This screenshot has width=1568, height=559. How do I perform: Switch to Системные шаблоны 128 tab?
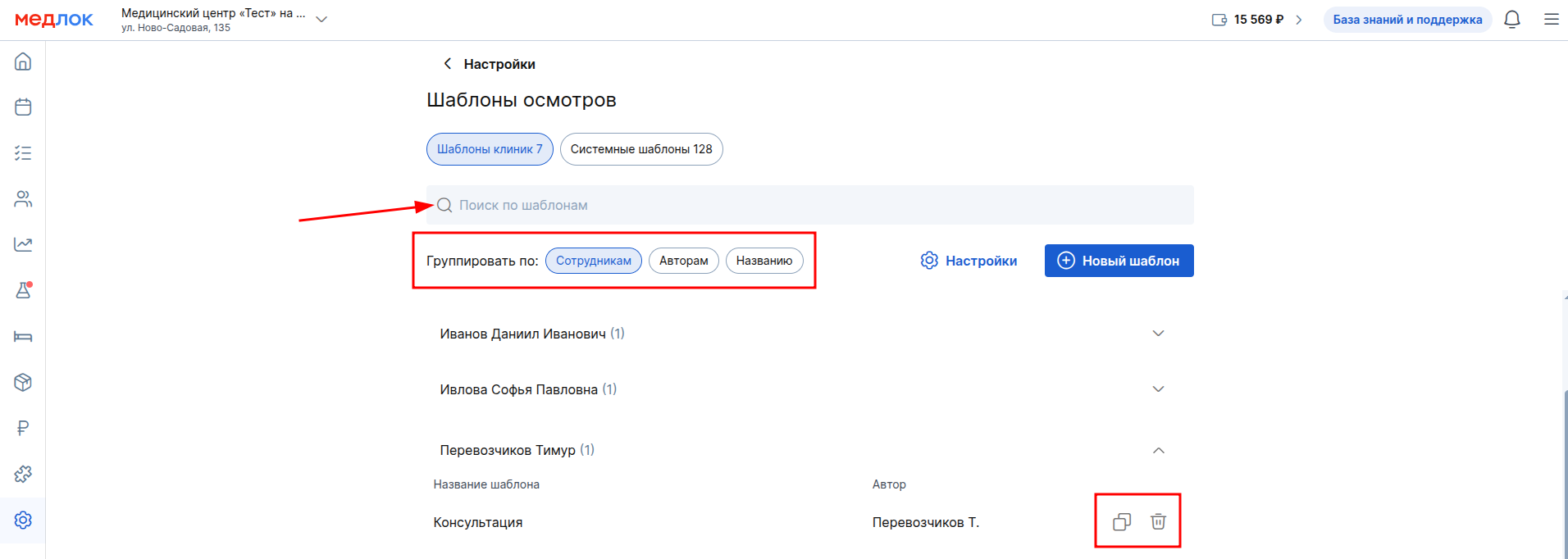[x=640, y=149]
